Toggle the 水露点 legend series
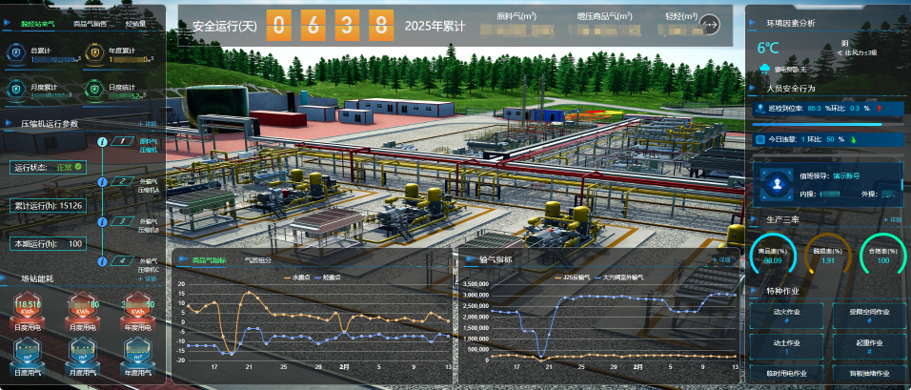 (x=296, y=277)
